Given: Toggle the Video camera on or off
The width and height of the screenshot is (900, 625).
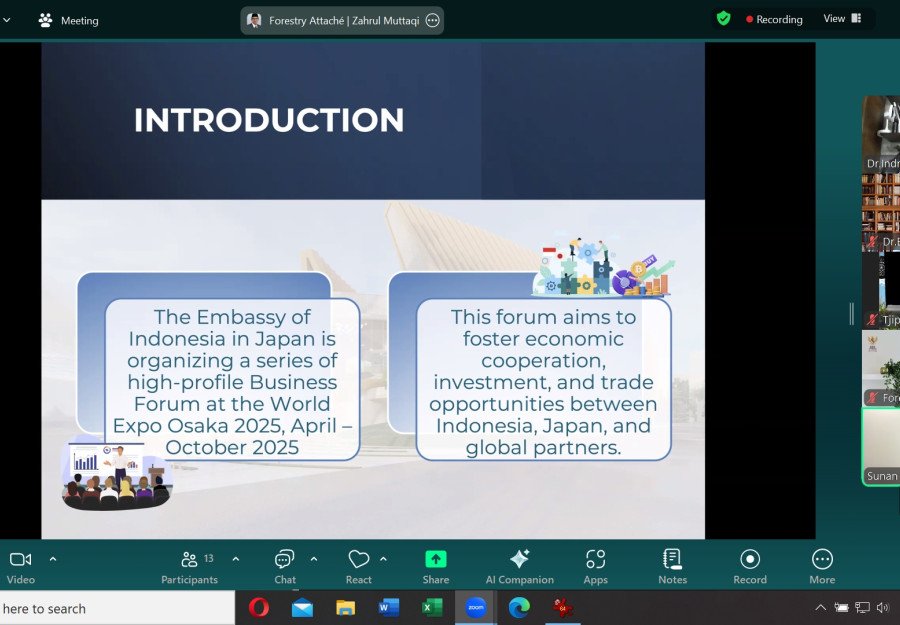Looking at the screenshot, I should (20, 565).
